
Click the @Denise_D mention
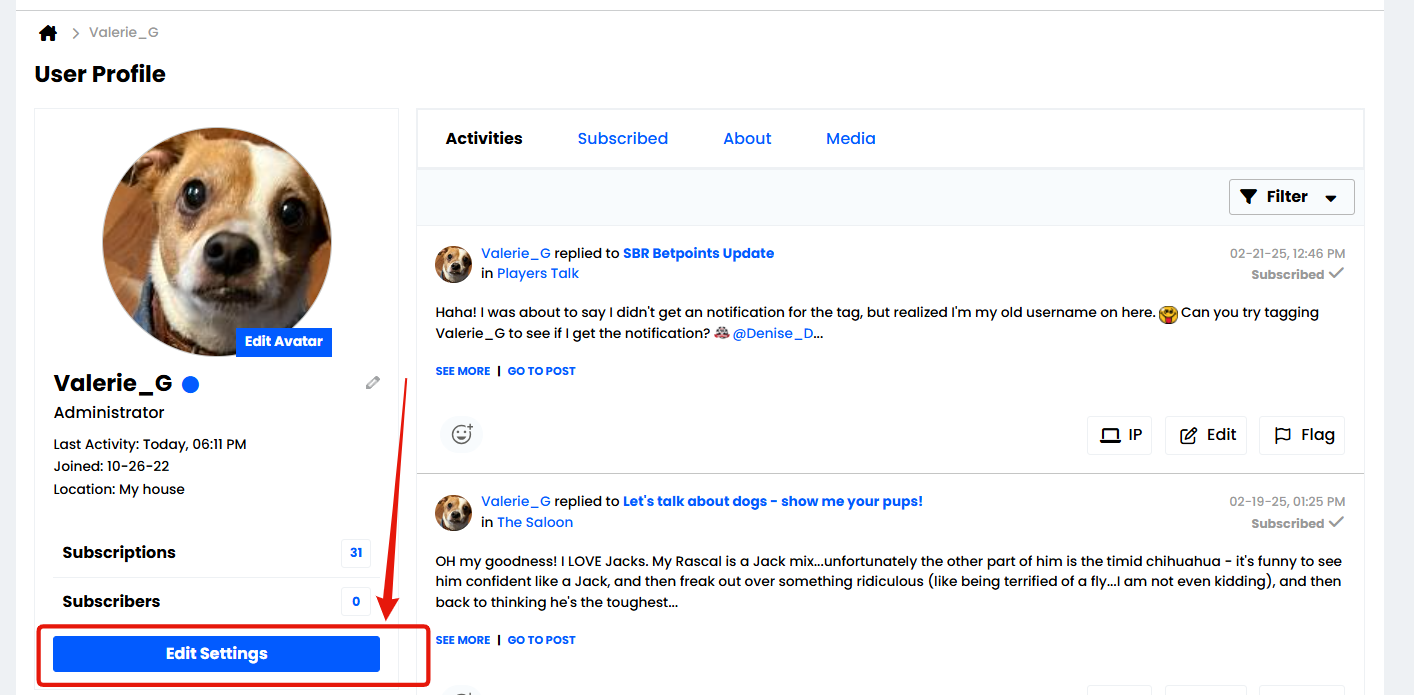(773, 333)
